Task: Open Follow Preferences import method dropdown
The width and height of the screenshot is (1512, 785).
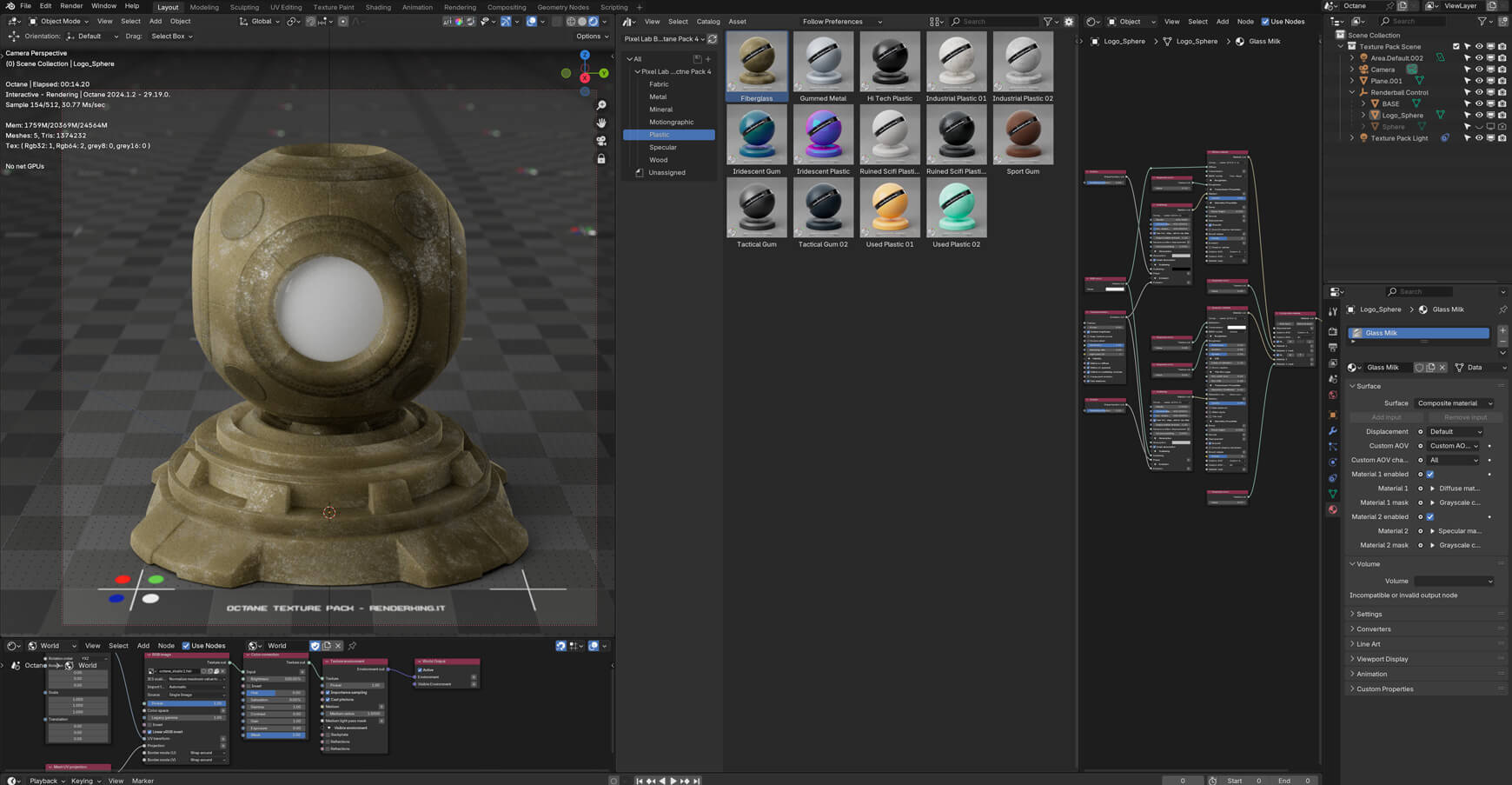Action: [x=841, y=22]
